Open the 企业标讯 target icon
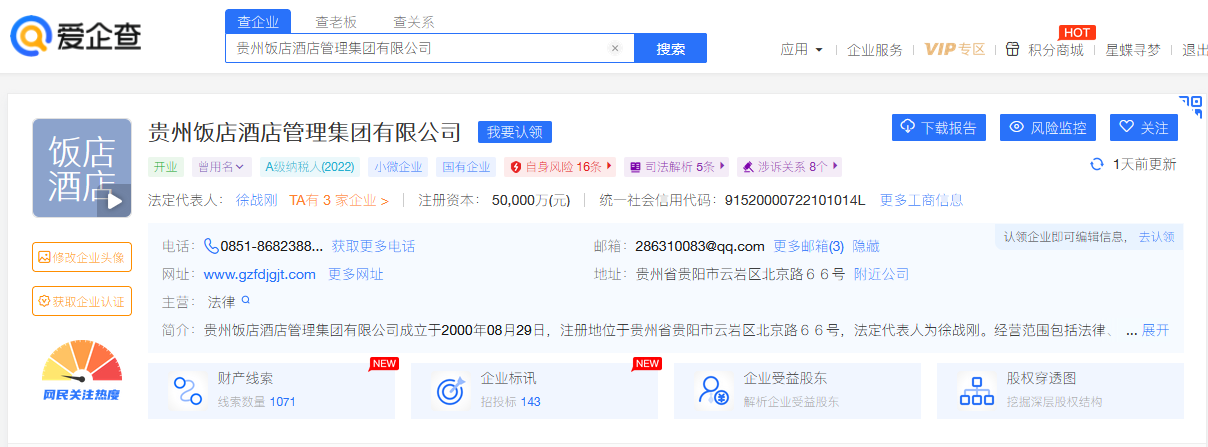Screen dimensions: 1208x447 click(449, 390)
